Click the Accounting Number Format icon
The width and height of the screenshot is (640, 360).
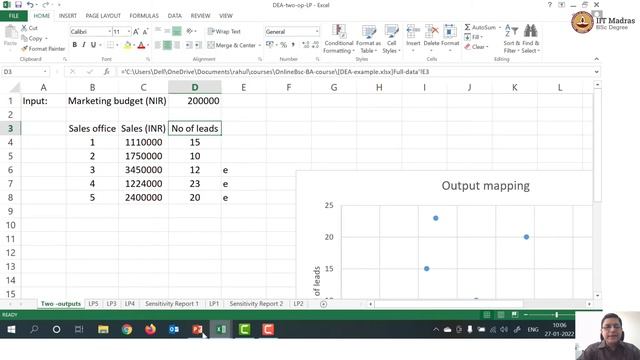[269, 45]
